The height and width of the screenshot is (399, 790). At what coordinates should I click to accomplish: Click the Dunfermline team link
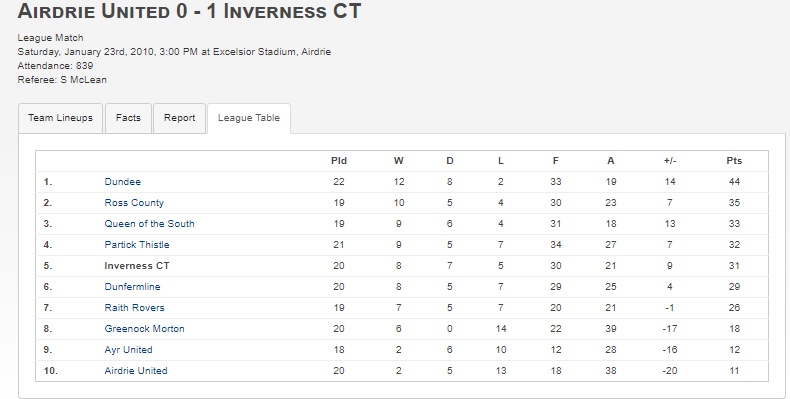click(x=132, y=287)
